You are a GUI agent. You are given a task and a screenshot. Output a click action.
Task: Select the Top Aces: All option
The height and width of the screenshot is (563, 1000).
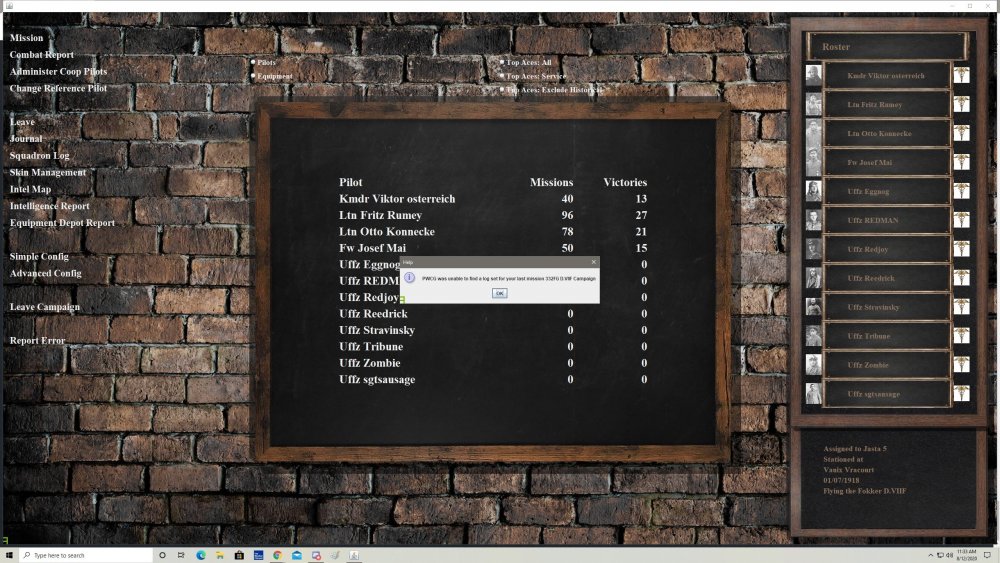[502, 62]
